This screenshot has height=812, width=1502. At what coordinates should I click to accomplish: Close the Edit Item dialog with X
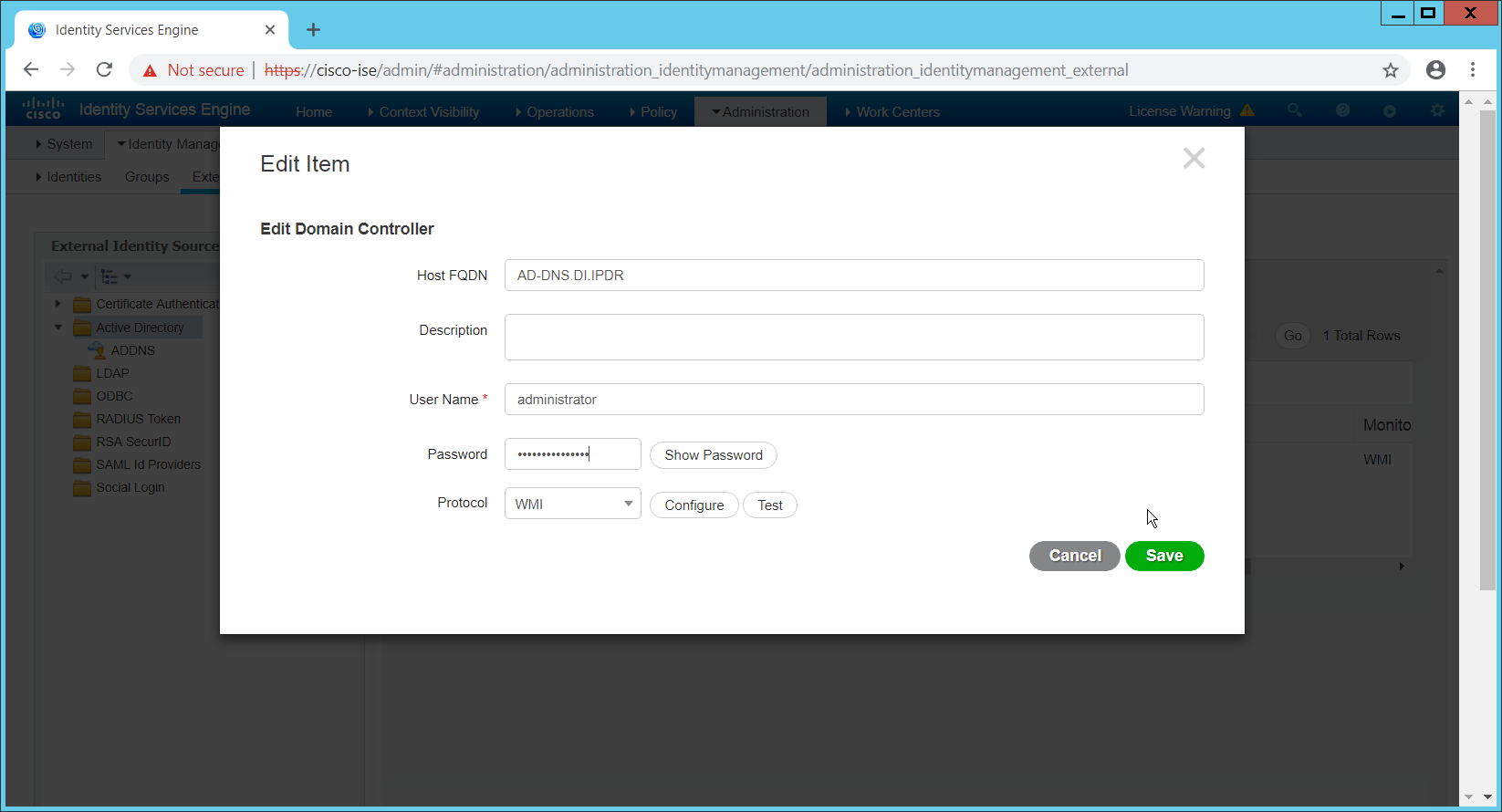(1194, 159)
